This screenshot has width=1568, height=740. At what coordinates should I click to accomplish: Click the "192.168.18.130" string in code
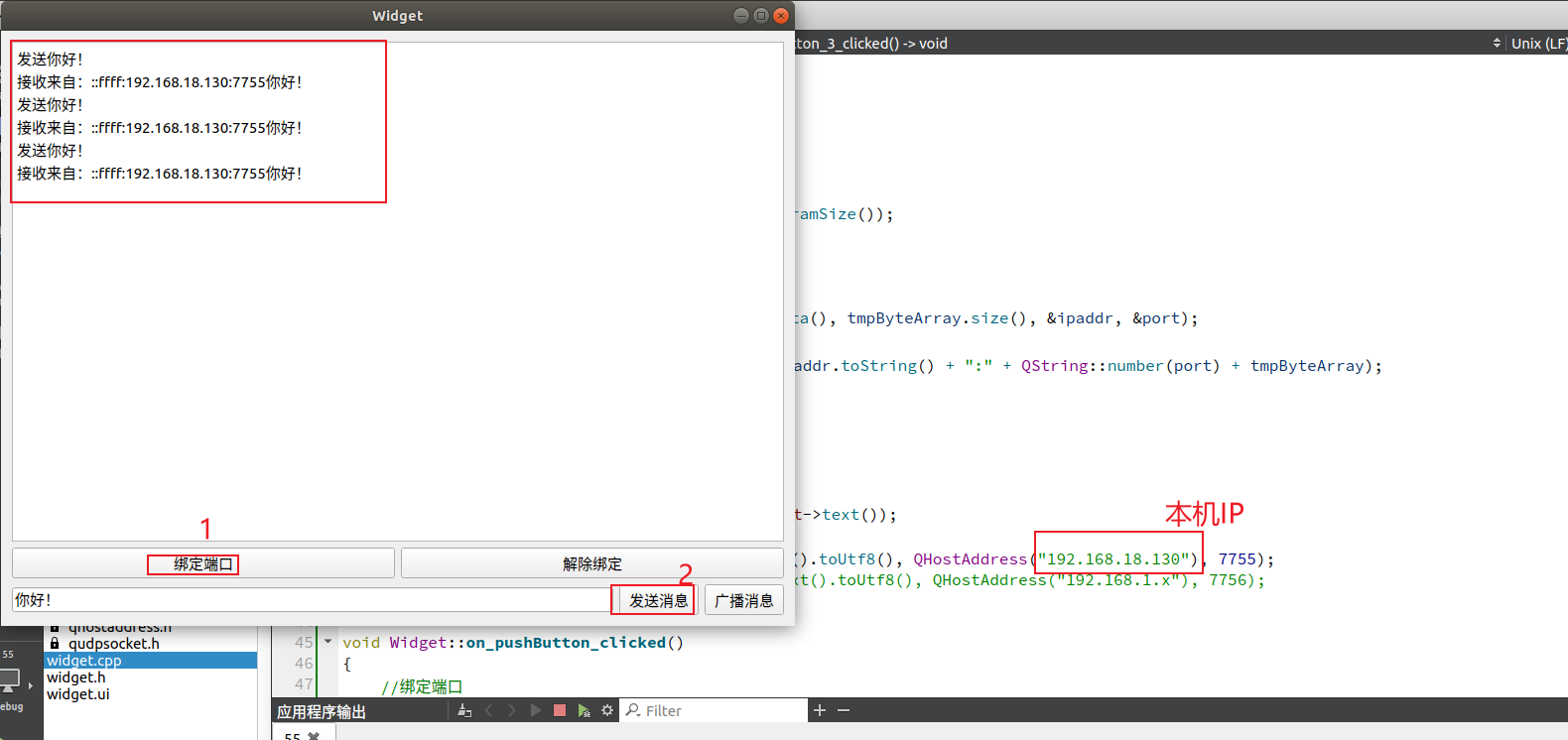[1112, 558]
